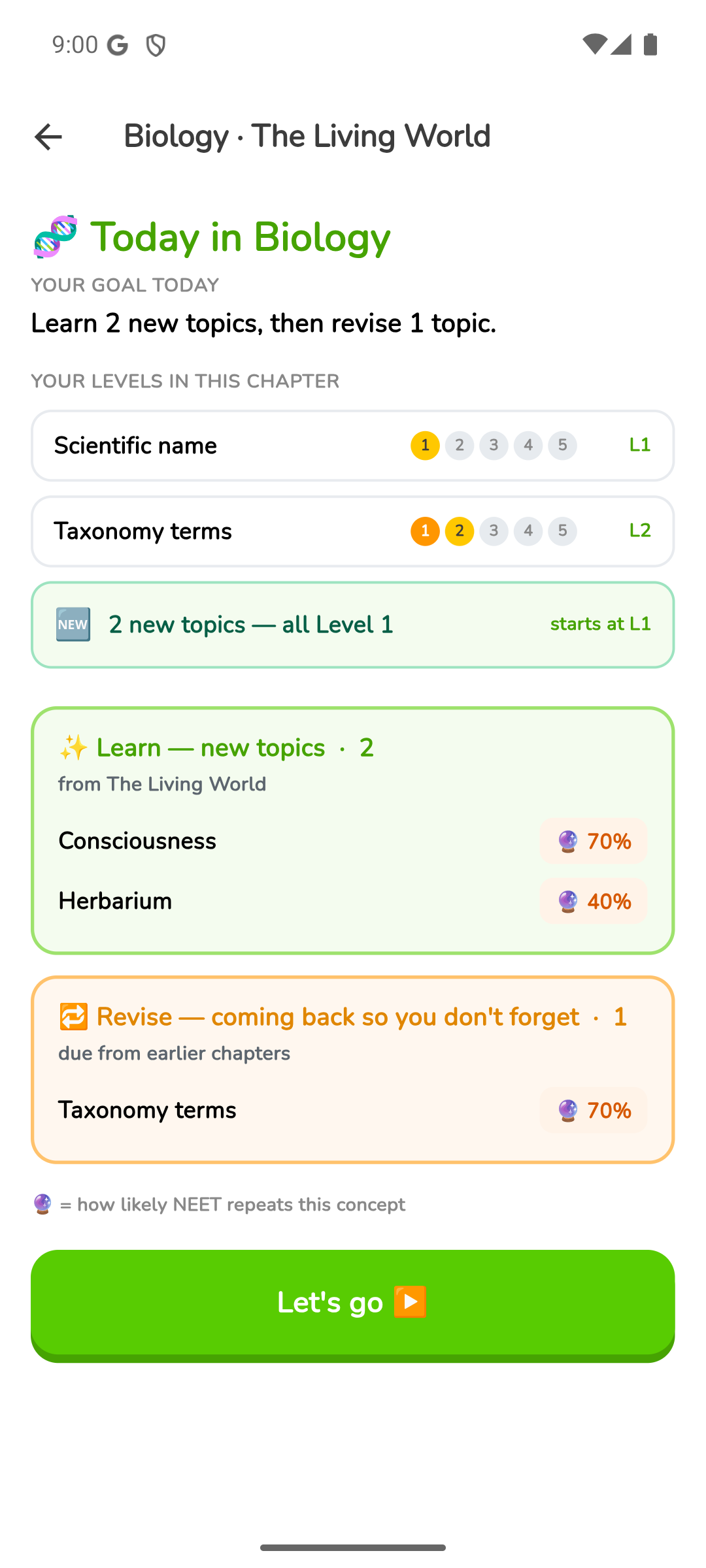
Task: Tap the DNA helix icon
Action: (x=56, y=237)
